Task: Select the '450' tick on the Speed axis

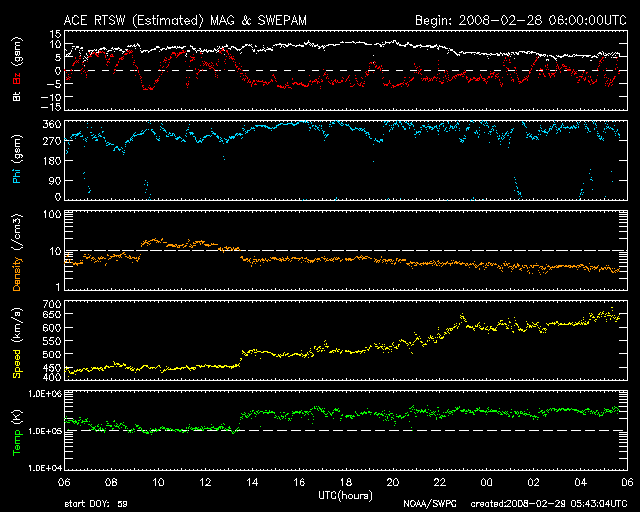Action: click(x=51, y=368)
